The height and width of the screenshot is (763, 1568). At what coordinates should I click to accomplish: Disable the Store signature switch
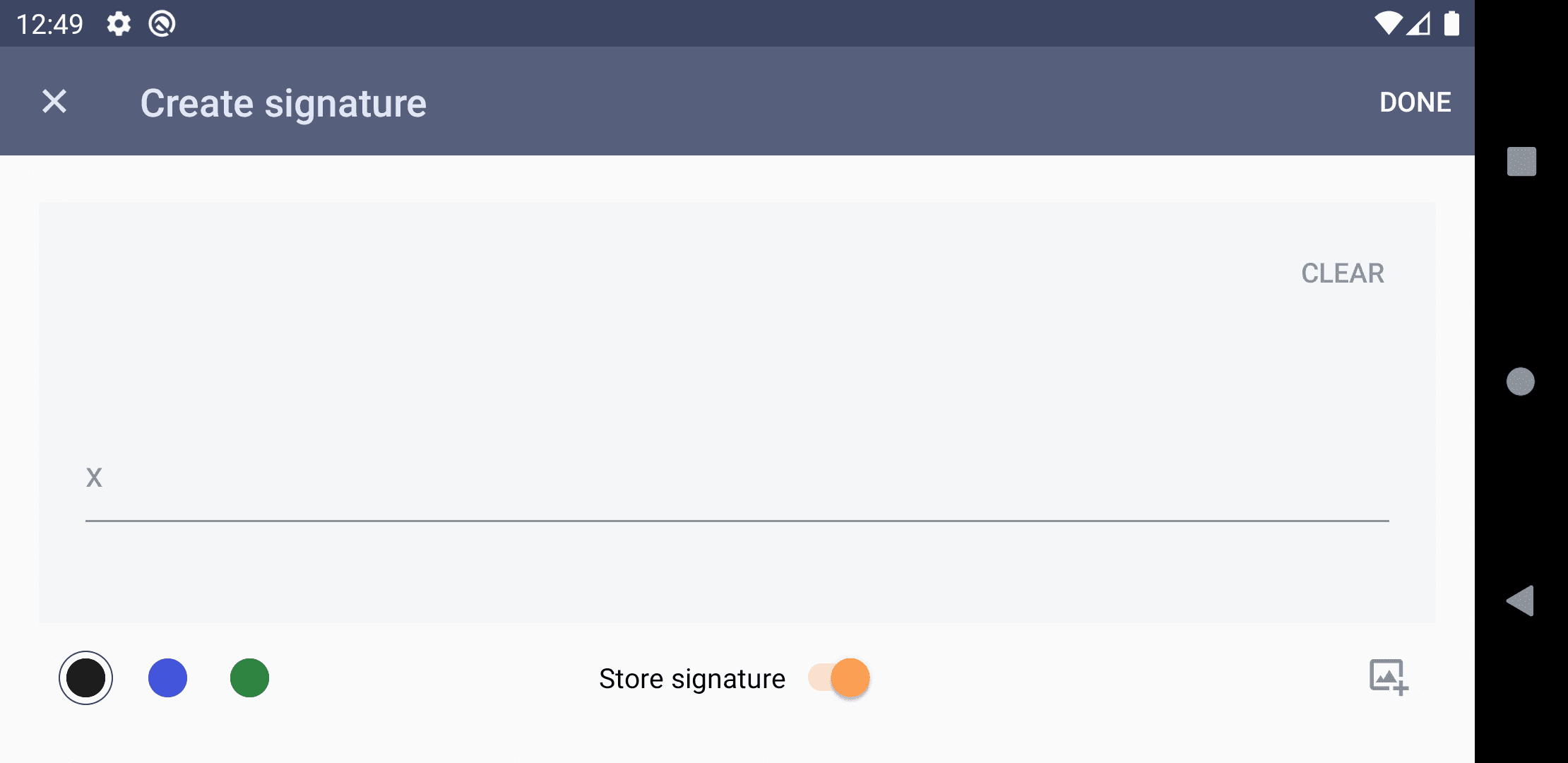pyautogui.click(x=841, y=678)
